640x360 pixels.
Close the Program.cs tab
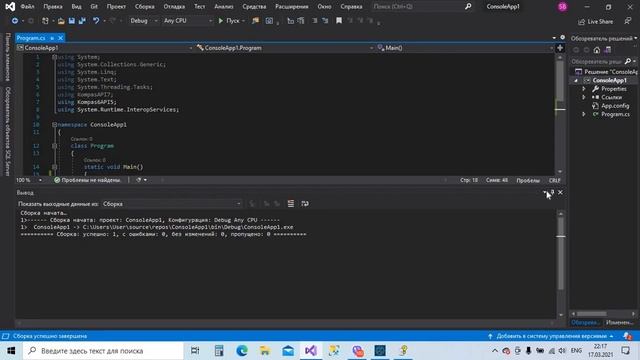click(x=60, y=38)
